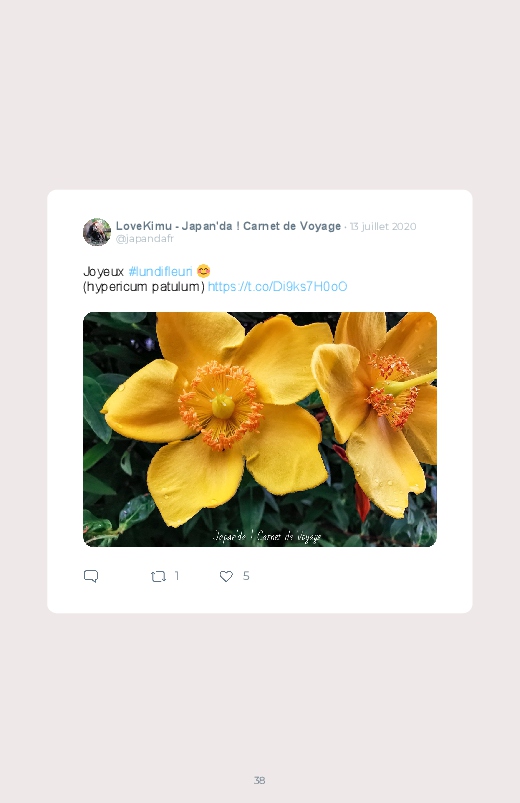The width and height of the screenshot is (520, 803).
Task: Click the Japan'da Carnet de Voyage watermark
Action: [x=267, y=536]
